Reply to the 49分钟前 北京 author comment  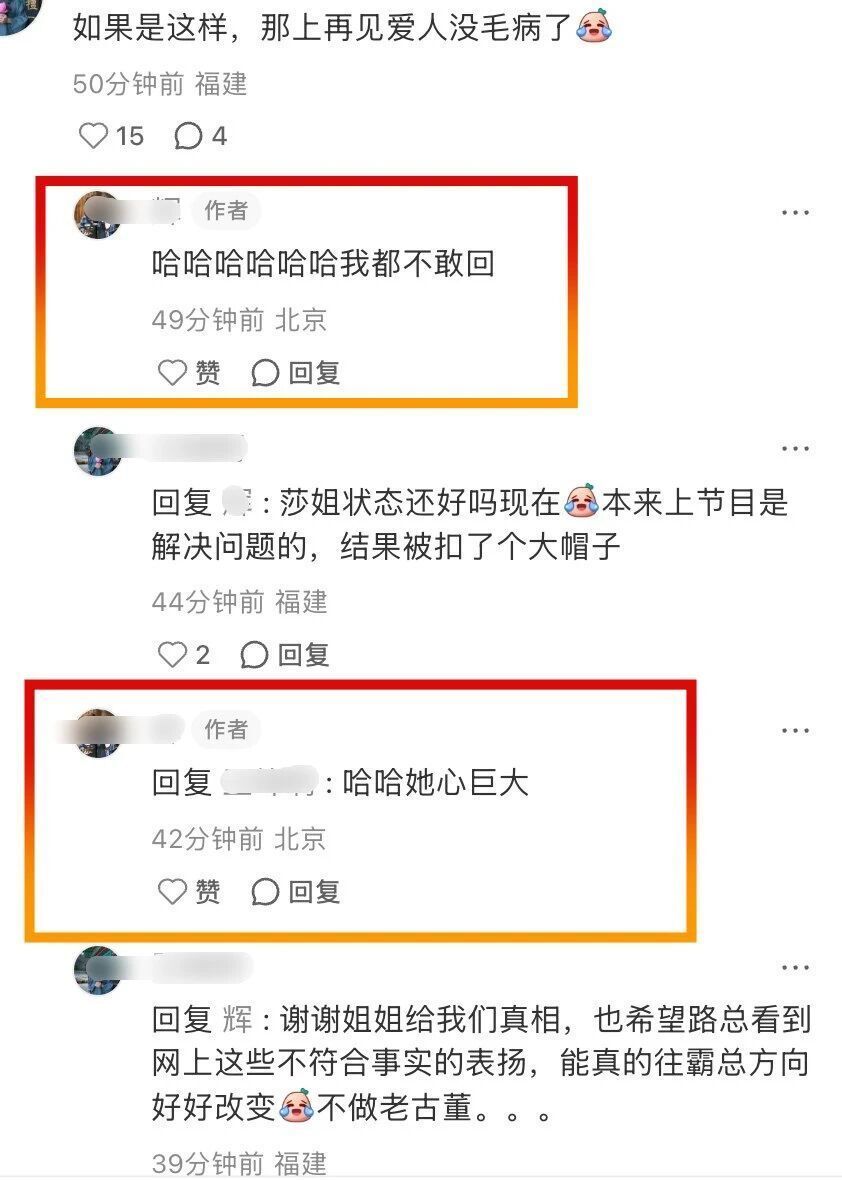[x=296, y=373]
